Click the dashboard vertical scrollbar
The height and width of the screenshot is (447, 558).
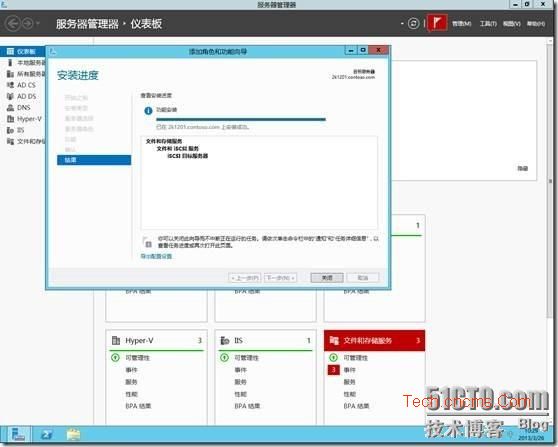coord(550,182)
